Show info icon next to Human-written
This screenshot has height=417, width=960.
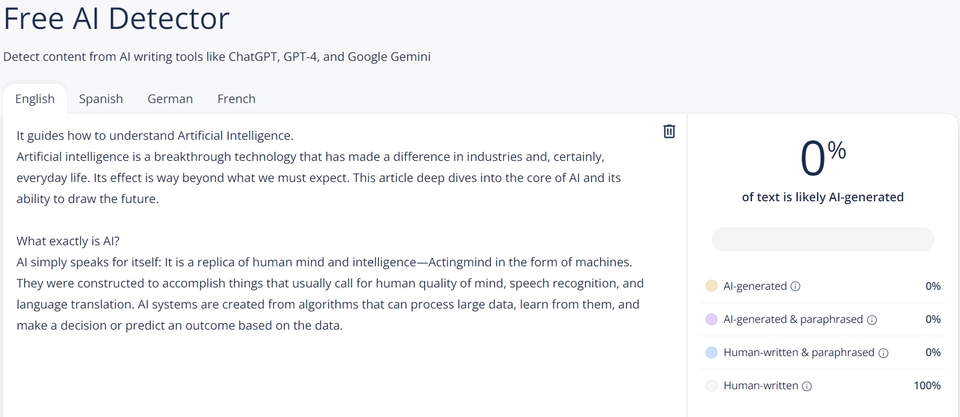(x=807, y=386)
